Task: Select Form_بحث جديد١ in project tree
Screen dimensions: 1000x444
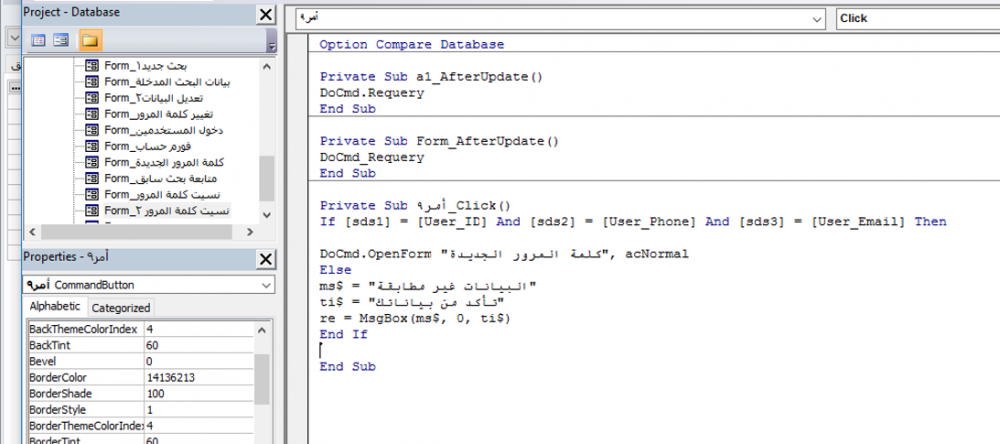Action: tap(145, 66)
